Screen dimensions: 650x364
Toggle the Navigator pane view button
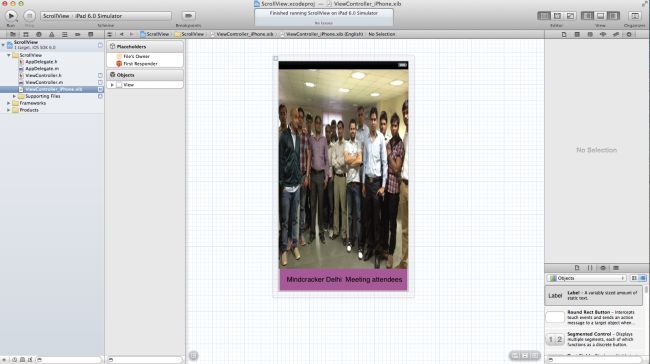pyautogui.click(x=587, y=16)
